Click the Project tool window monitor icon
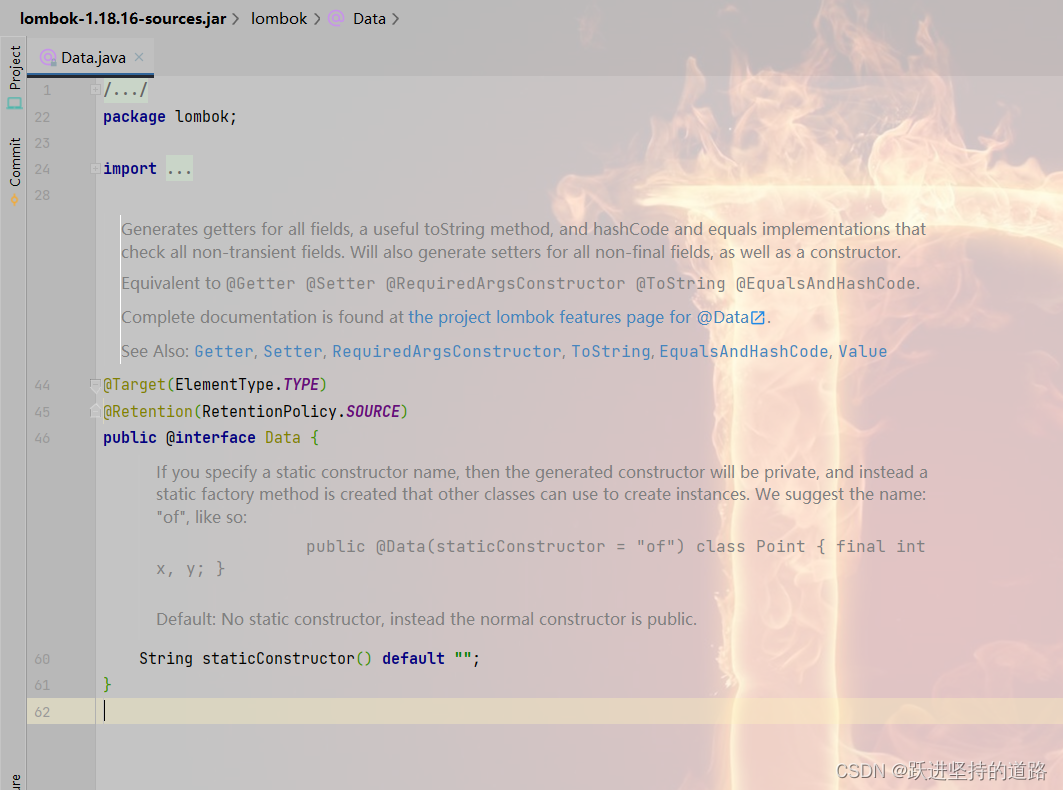The width and height of the screenshot is (1063, 790). (14, 104)
